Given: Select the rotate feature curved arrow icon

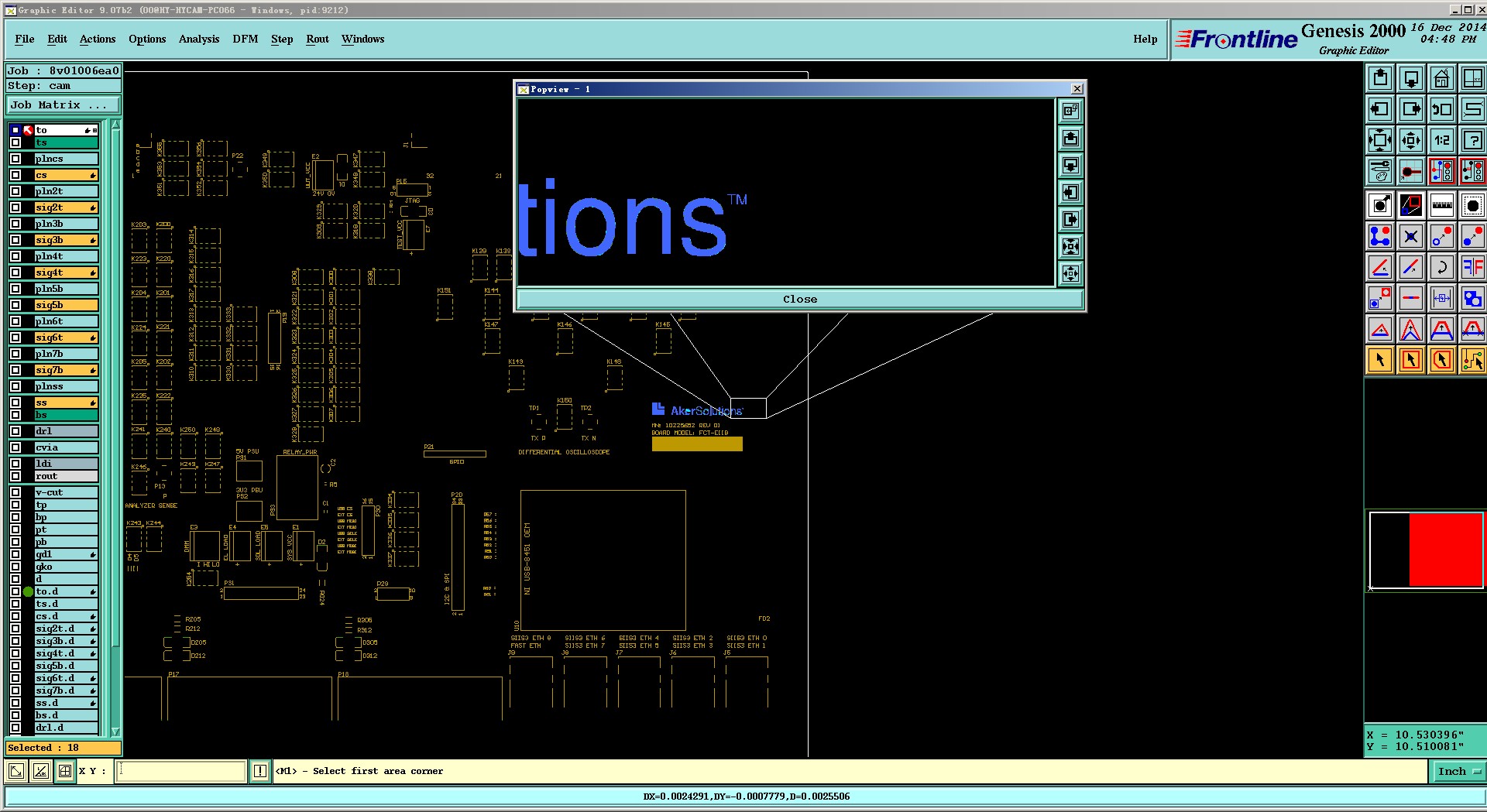Looking at the screenshot, I should pos(1442,267).
